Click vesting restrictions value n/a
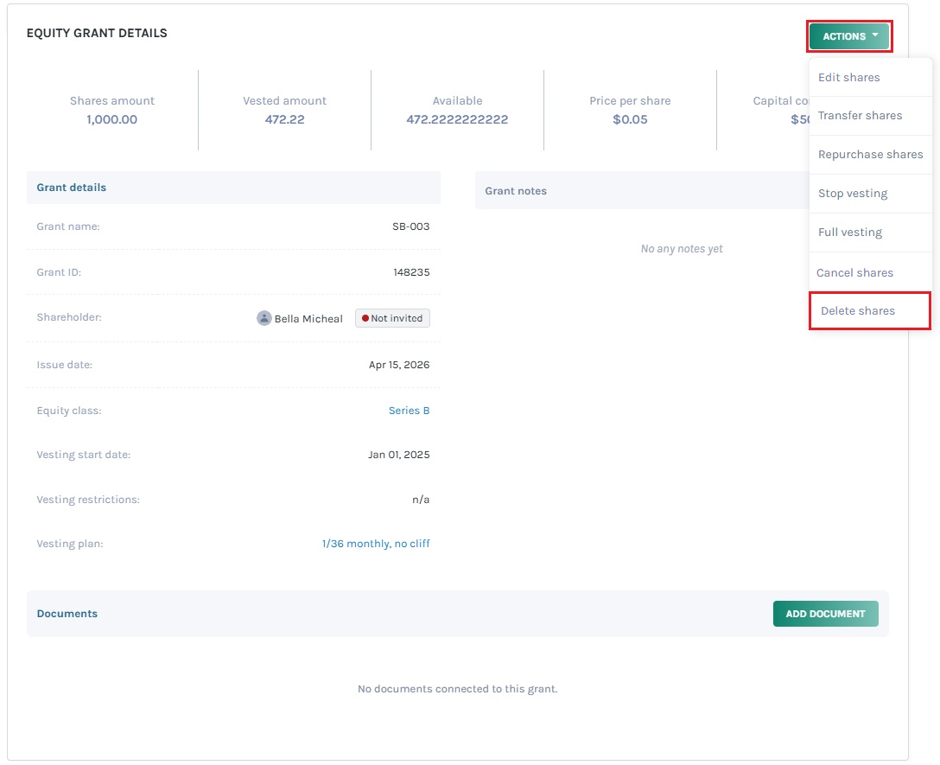940x765 pixels. click(421, 499)
